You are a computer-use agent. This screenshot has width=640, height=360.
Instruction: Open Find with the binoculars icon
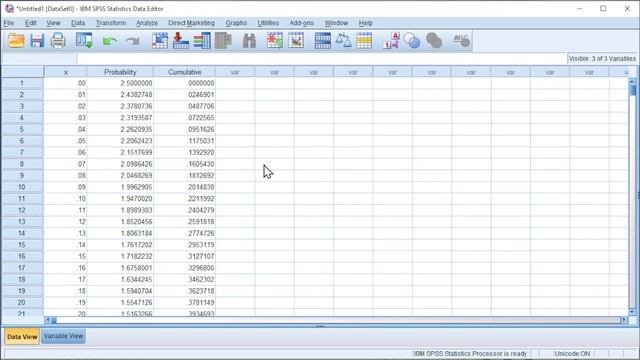(249, 41)
